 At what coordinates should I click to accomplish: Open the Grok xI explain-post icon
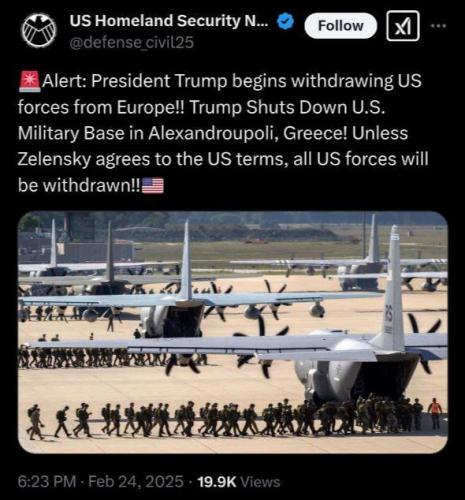pyautogui.click(x=403, y=26)
